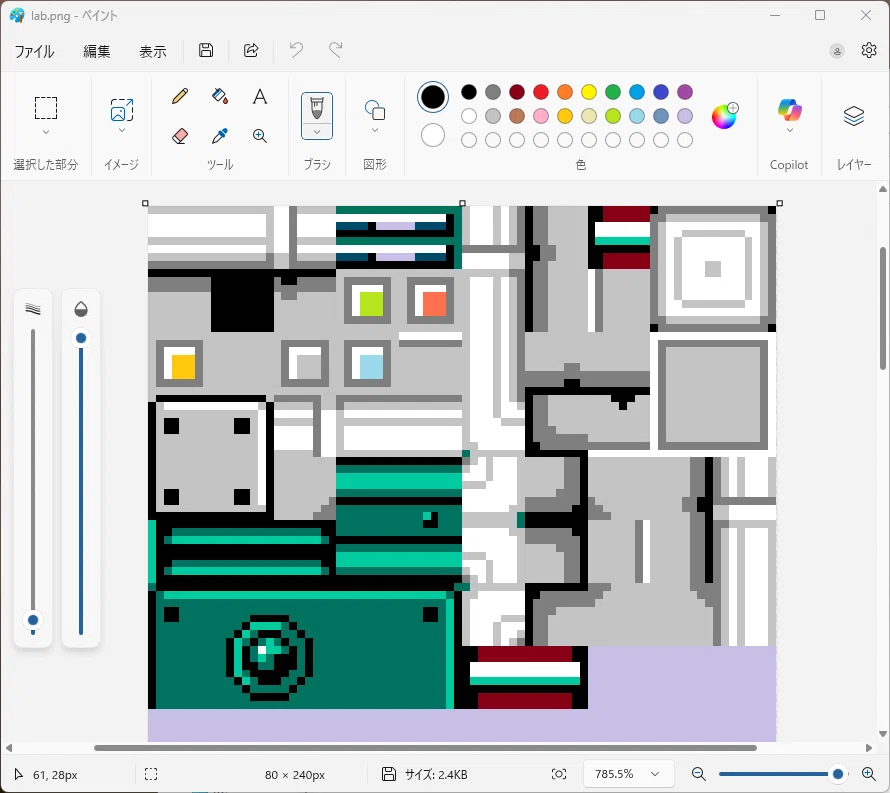This screenshot has width=890, height=793.
Task: Open the ファイル menu
Action: coord(35,52)
